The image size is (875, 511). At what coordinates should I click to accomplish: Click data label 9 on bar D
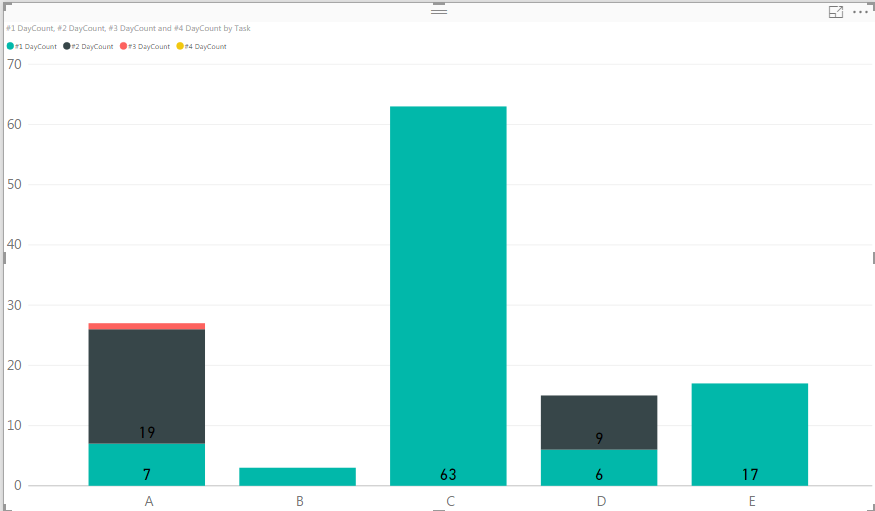coord(599,438)
